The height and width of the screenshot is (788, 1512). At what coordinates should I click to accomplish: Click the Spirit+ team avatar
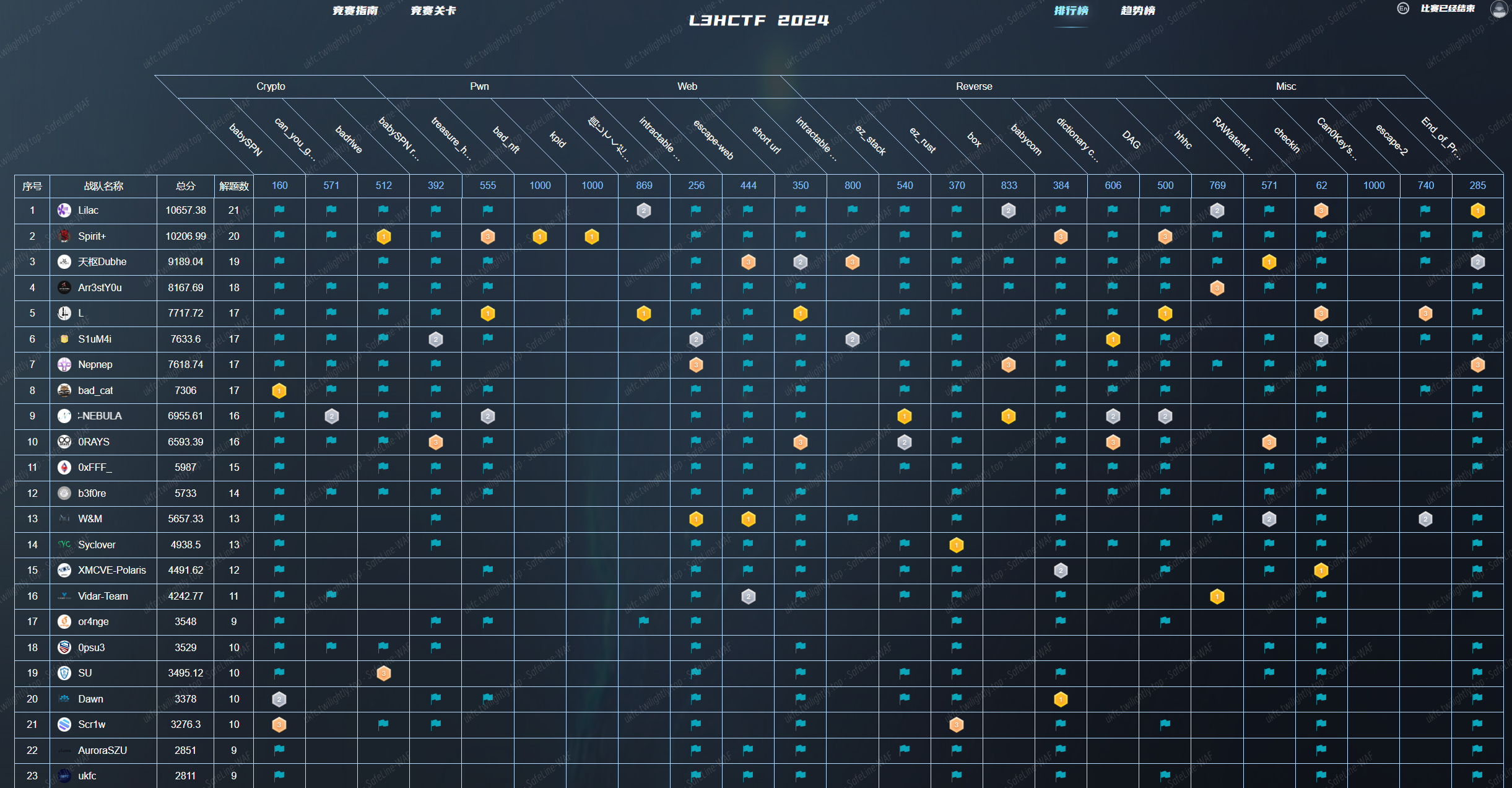(64, 236)
